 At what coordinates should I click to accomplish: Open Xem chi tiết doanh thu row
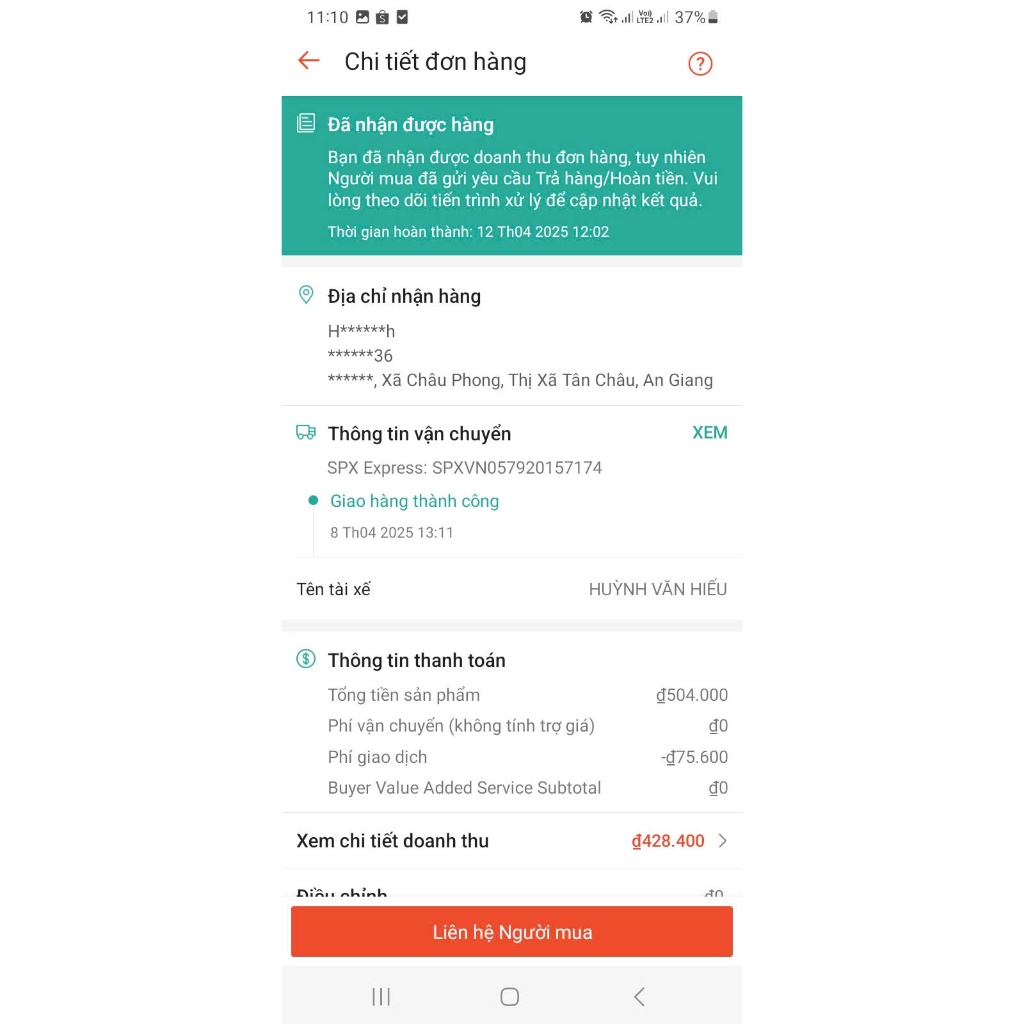point(511,840)
